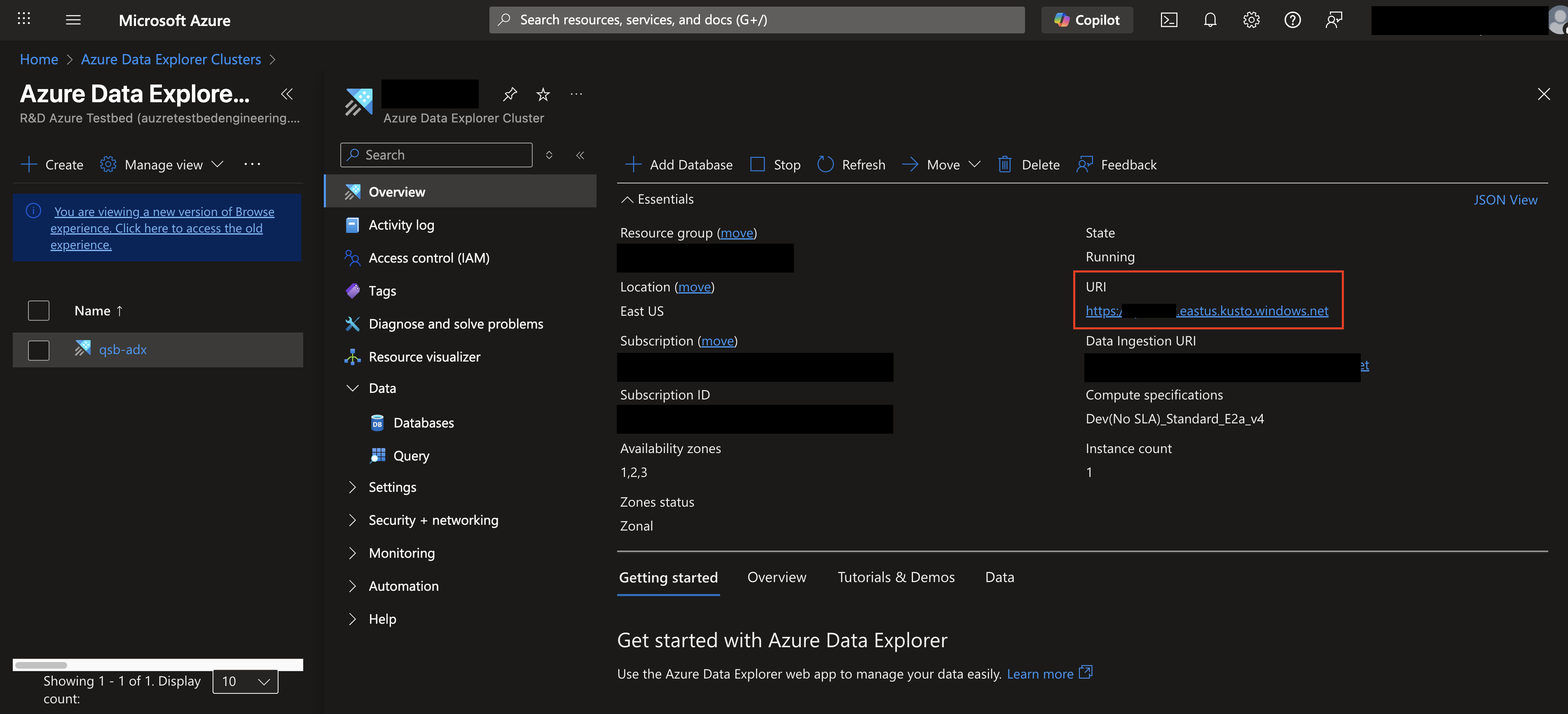
Task: Click the global search resources box
Action: point(757,20)
